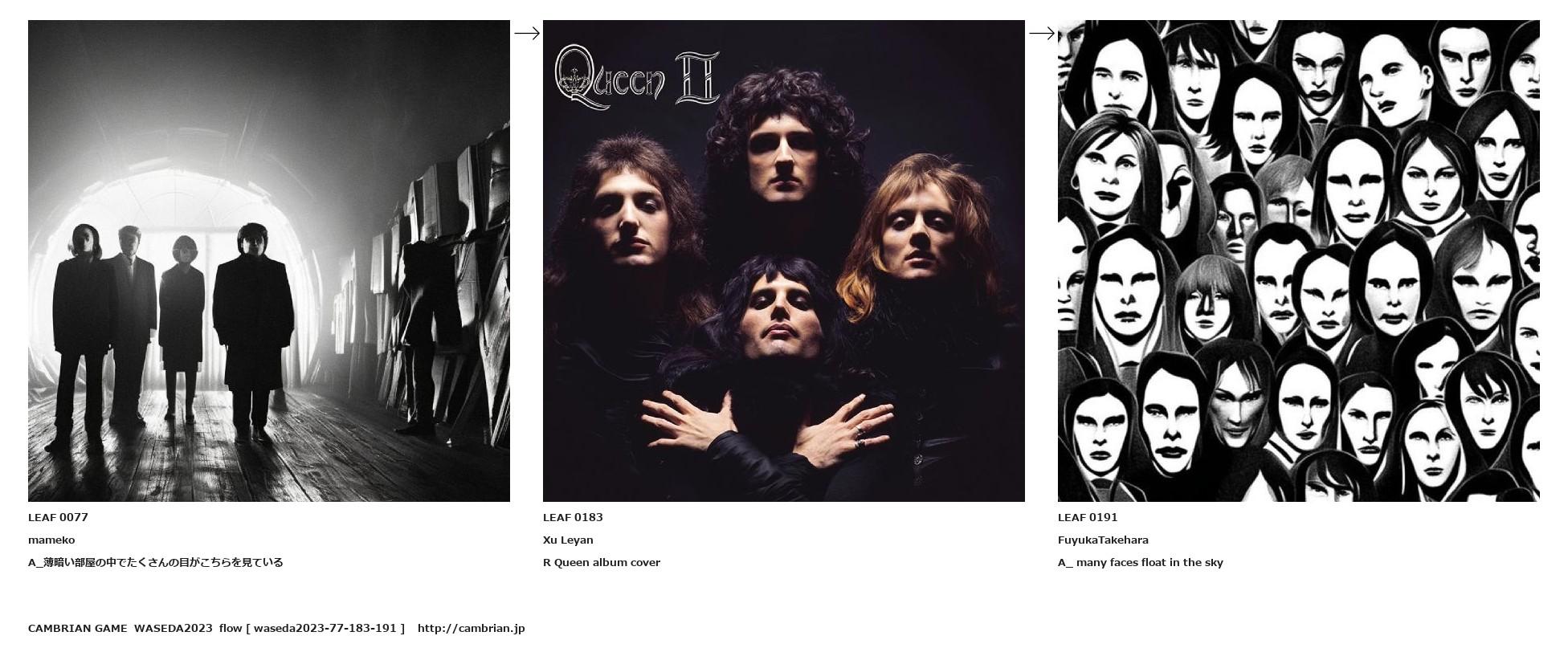
Task: Click the arrow between first and second images
Action: pyautogui.click(x=527, y=33)
